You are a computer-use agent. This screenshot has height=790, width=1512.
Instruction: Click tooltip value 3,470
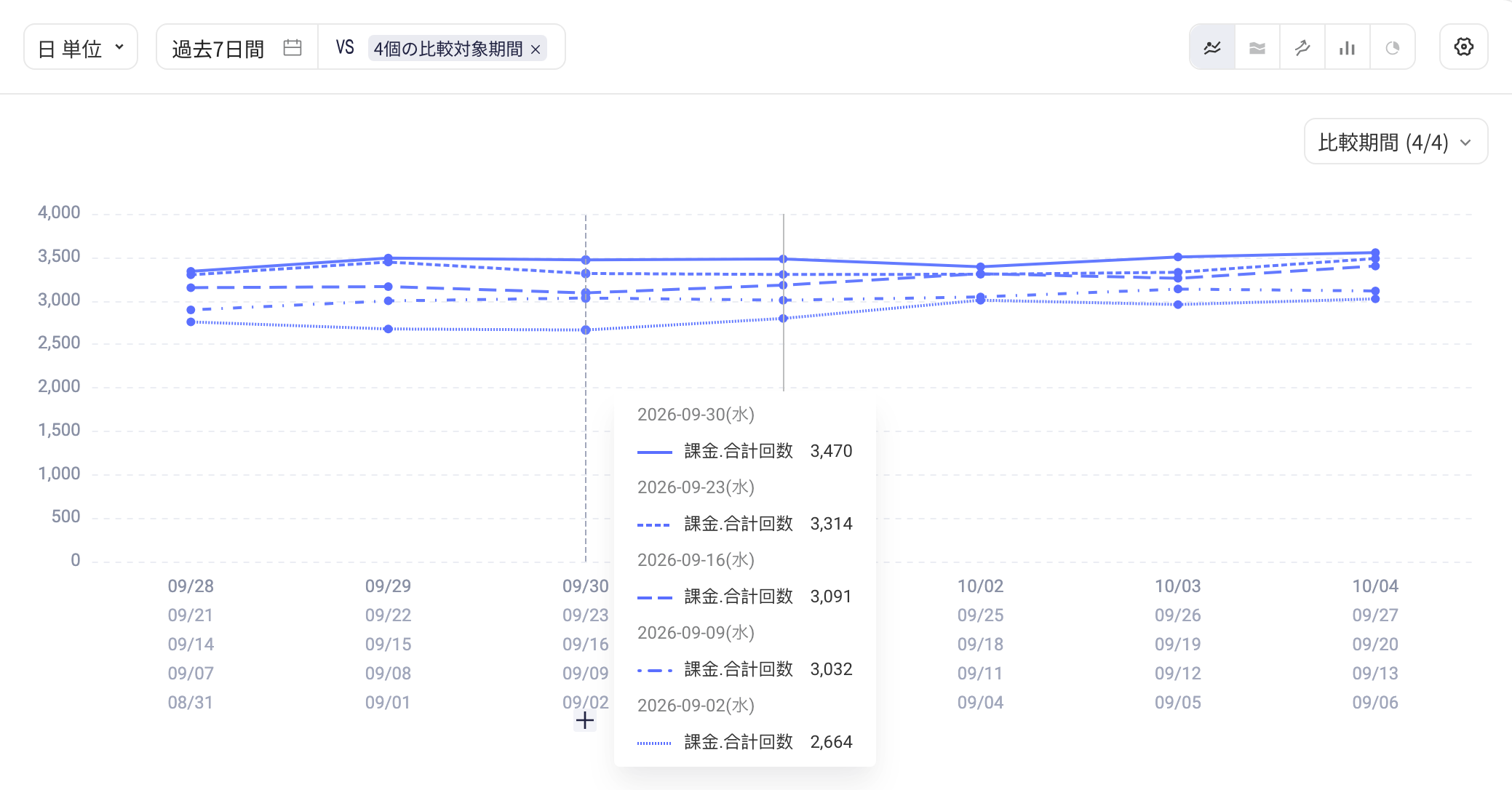point(831,451)
